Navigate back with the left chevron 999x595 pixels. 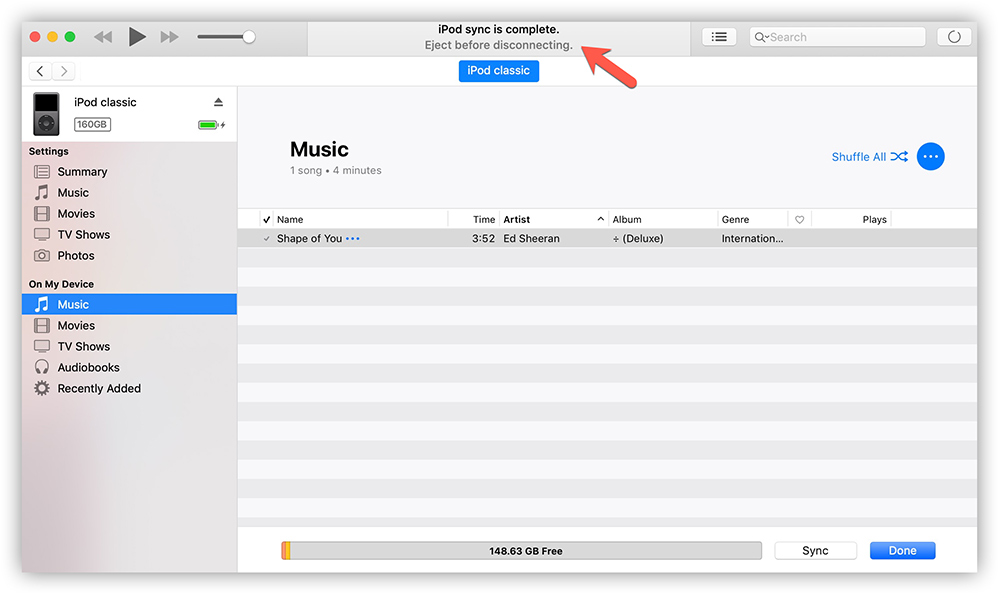[x=40, y=71]
